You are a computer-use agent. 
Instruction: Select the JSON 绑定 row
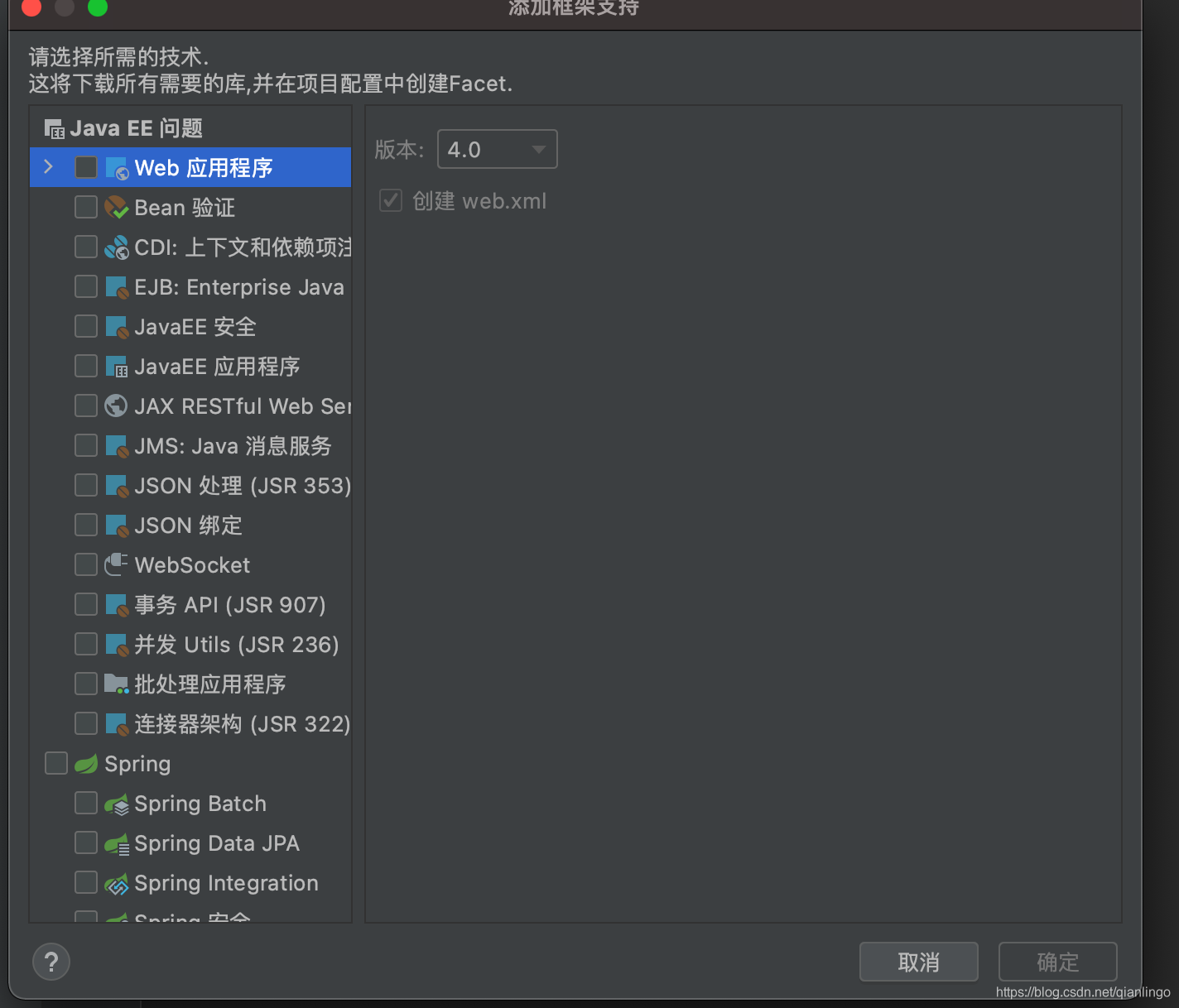coord(190,526)
